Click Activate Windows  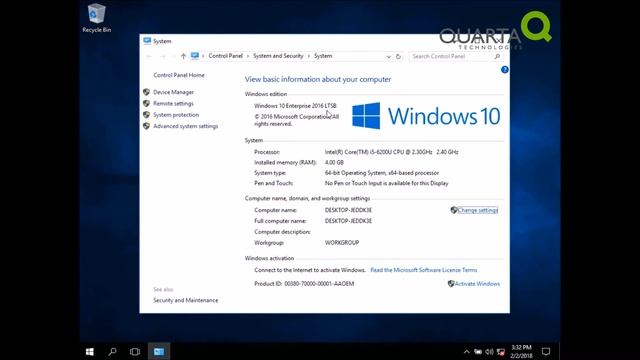[x=477, y=284]
